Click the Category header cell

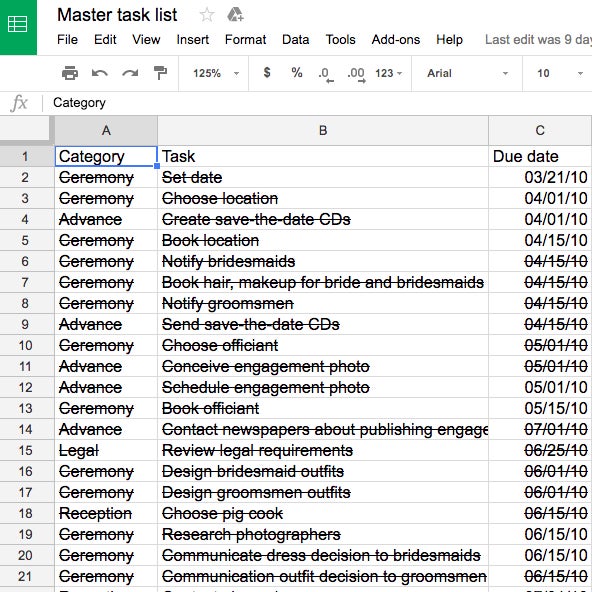pyautogui.click(x=106, y=156)
